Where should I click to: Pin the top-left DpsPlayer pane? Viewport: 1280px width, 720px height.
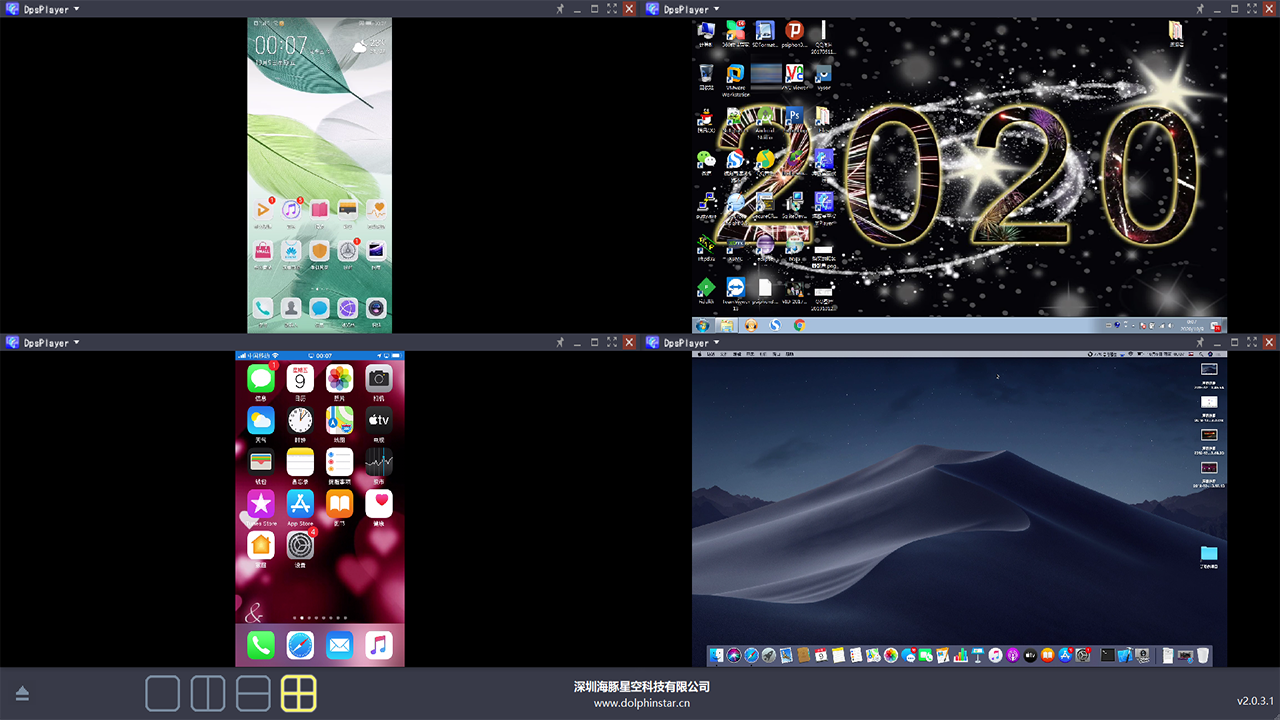pyautogui.click(x=560, y=9)
